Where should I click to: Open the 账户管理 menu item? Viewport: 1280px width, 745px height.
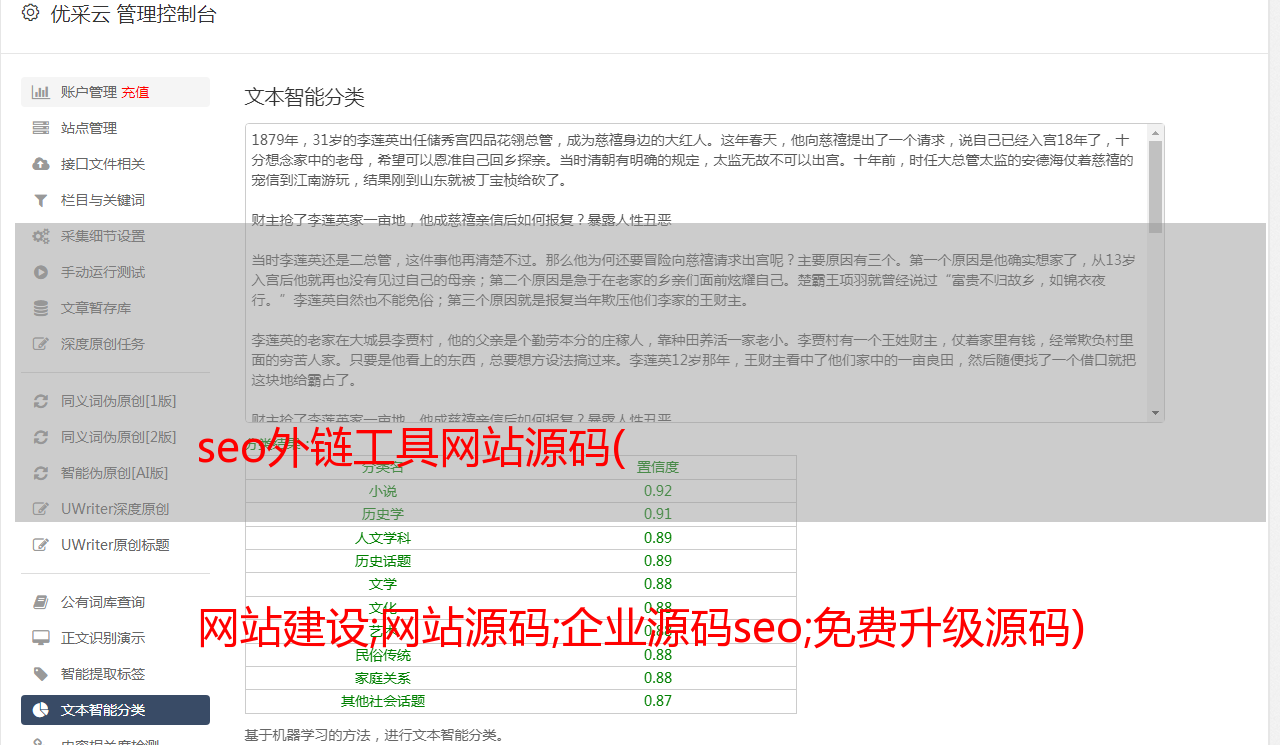pos(115,92)
